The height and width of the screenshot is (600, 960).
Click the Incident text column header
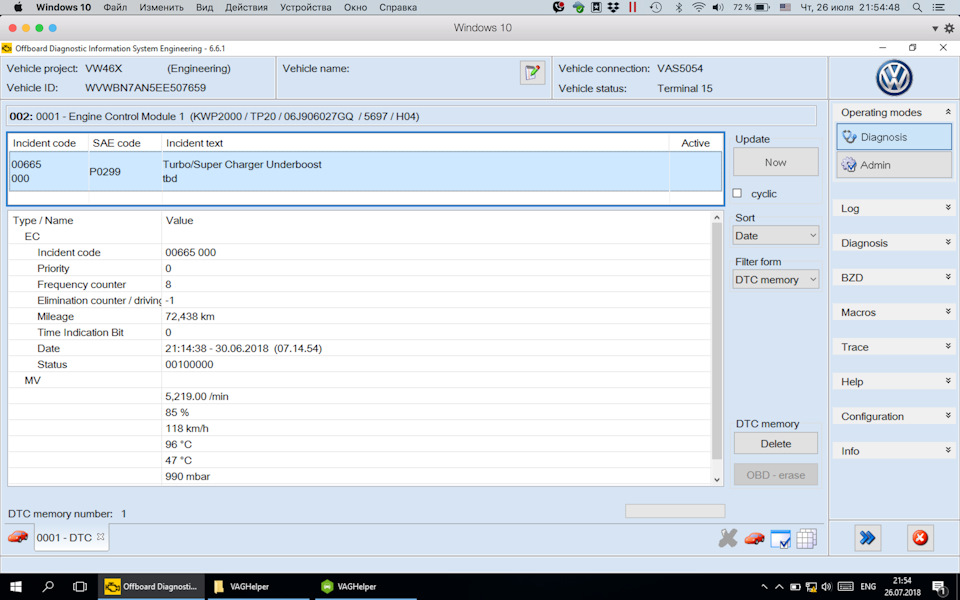194,143
